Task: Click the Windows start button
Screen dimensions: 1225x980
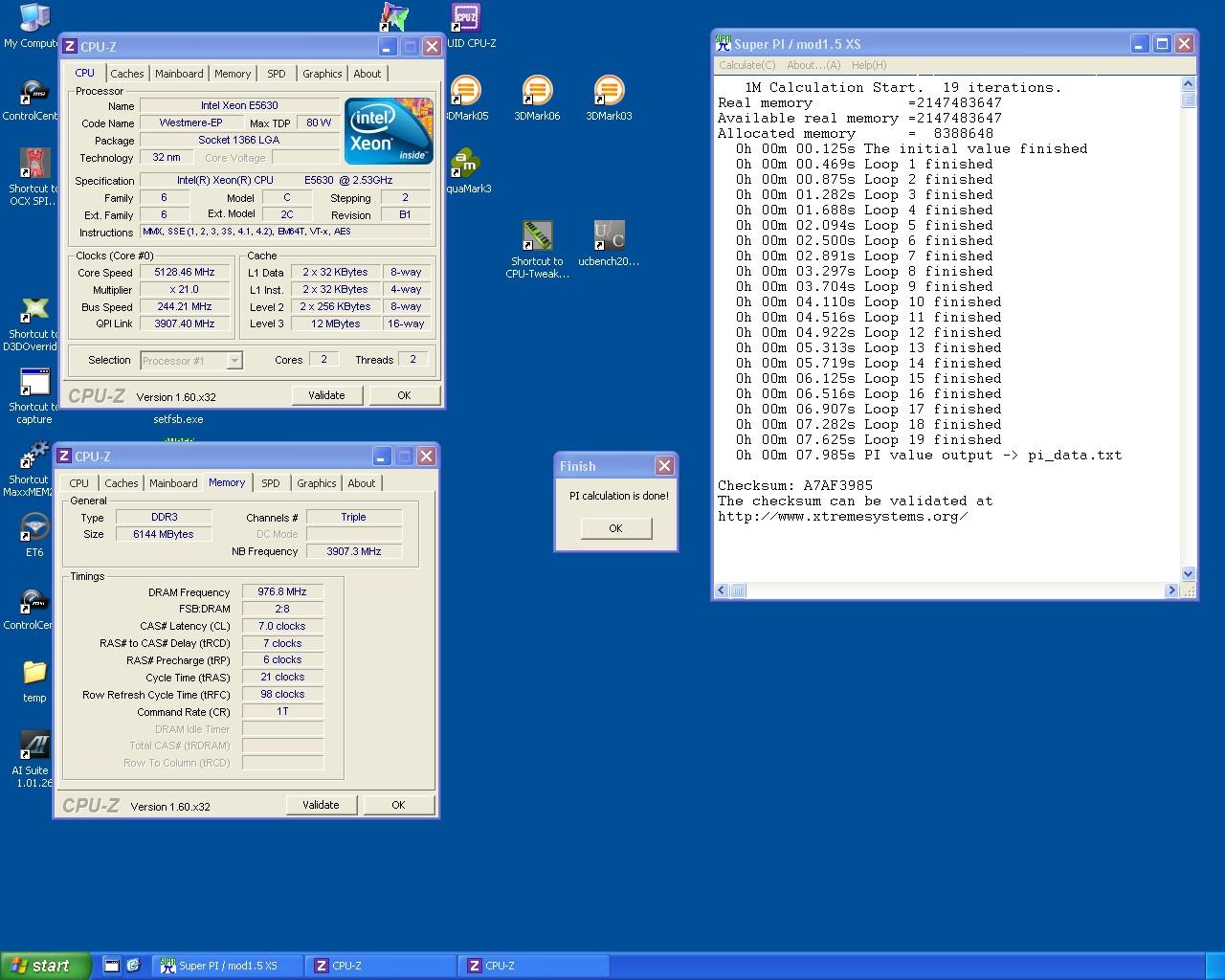Action: coord(46,966)
